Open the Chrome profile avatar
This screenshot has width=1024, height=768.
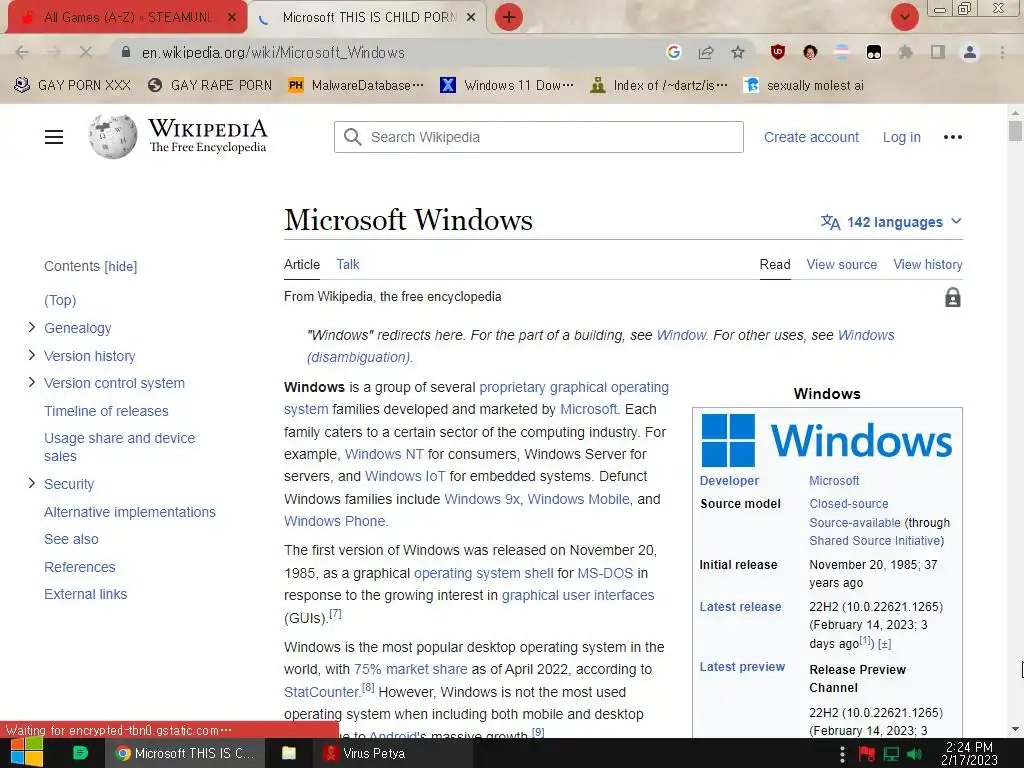click(x=970, y=52)
